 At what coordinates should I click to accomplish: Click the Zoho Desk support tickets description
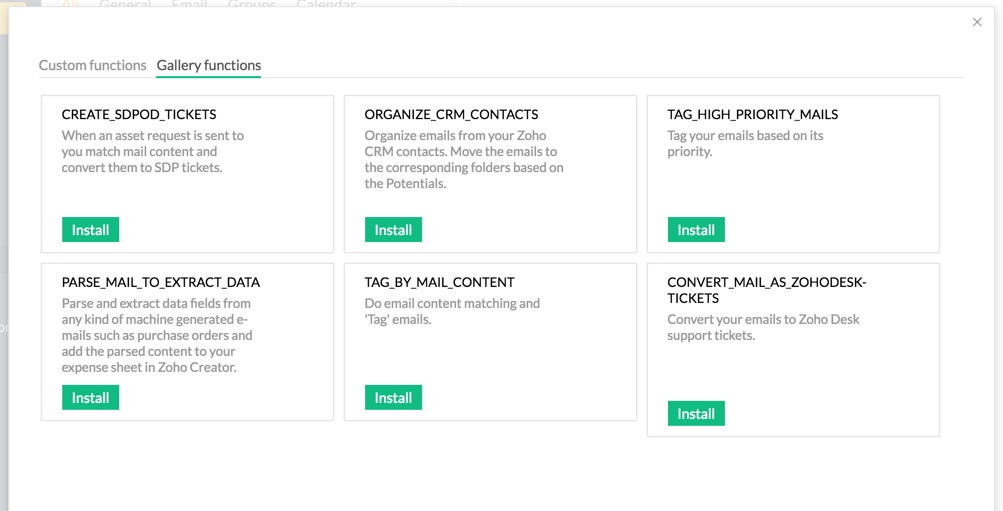click(x=763, y=327)
